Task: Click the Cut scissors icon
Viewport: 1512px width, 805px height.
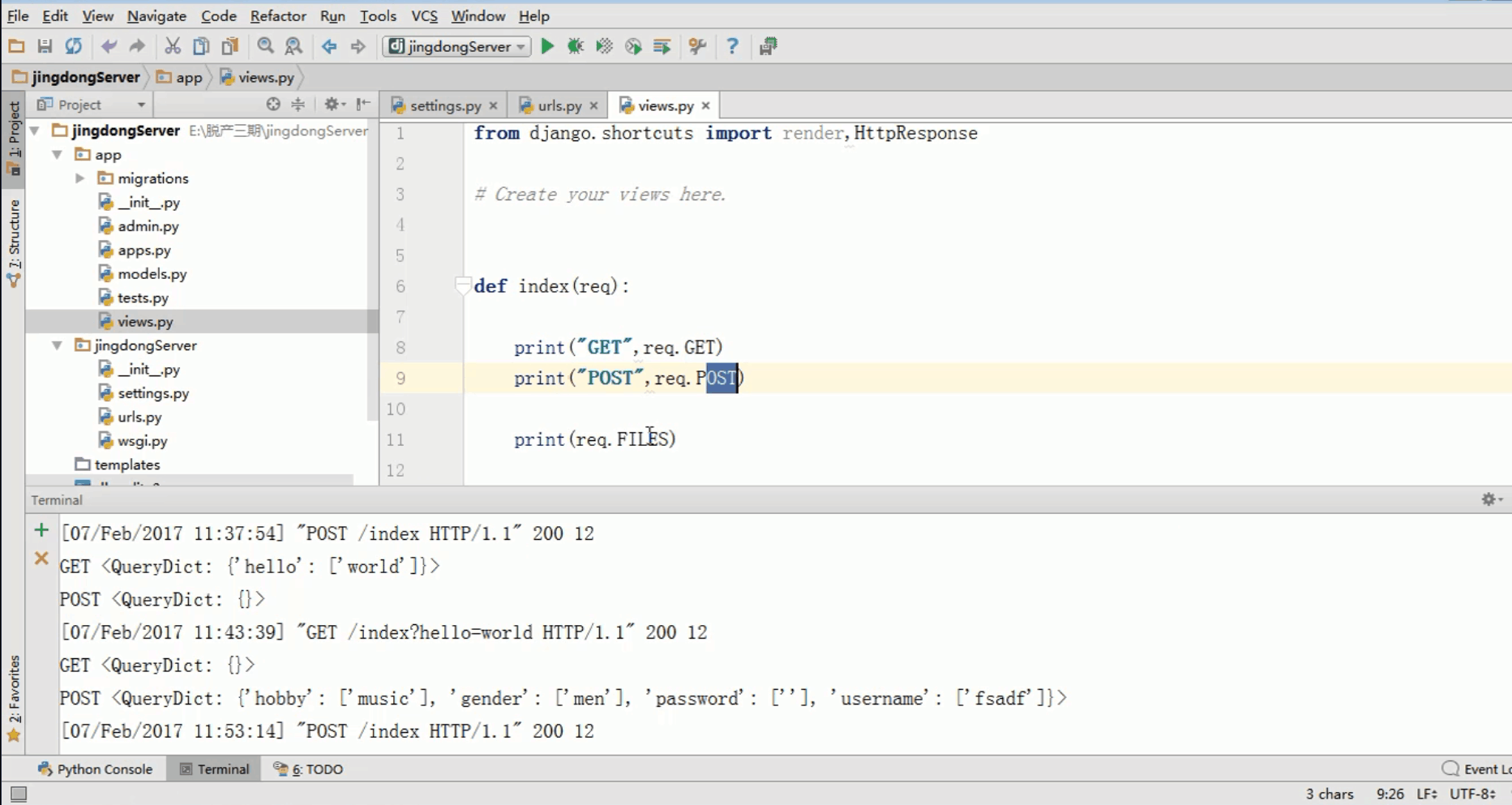Action: pos(172,46)
